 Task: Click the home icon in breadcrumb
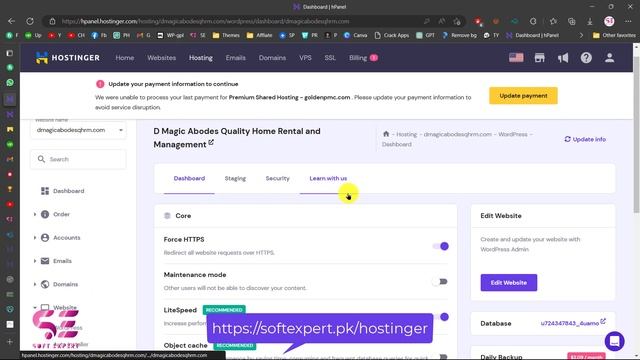[x=386, y=134]
